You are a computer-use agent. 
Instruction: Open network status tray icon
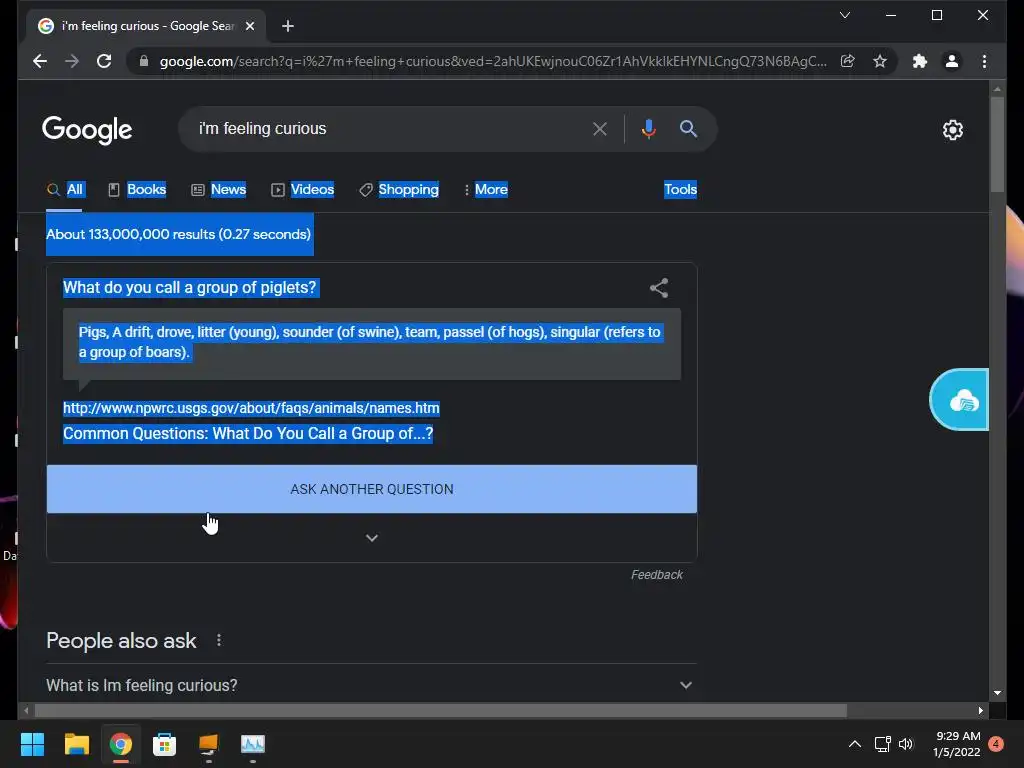point(882,744)
